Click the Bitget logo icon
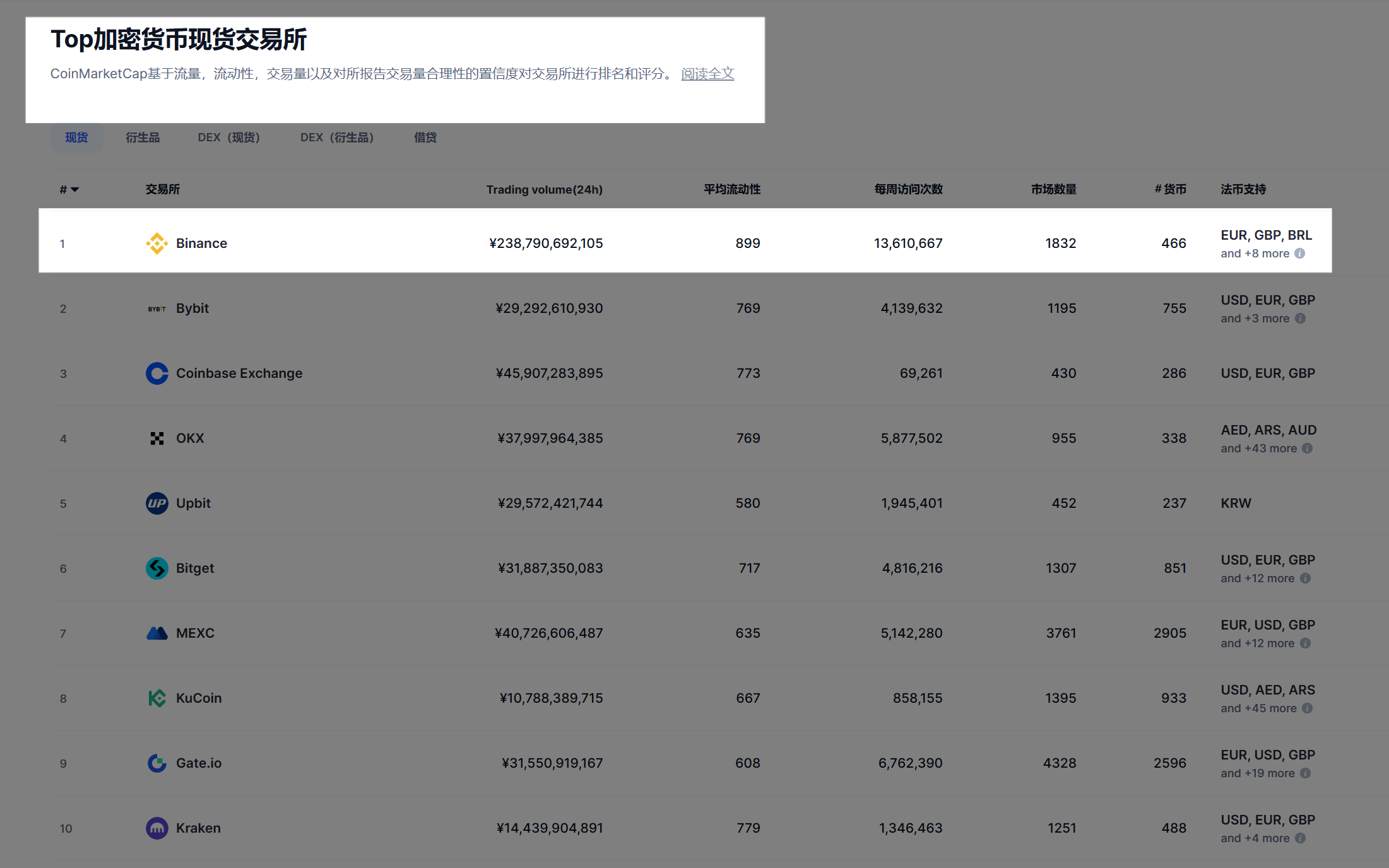 click(157, 568)
